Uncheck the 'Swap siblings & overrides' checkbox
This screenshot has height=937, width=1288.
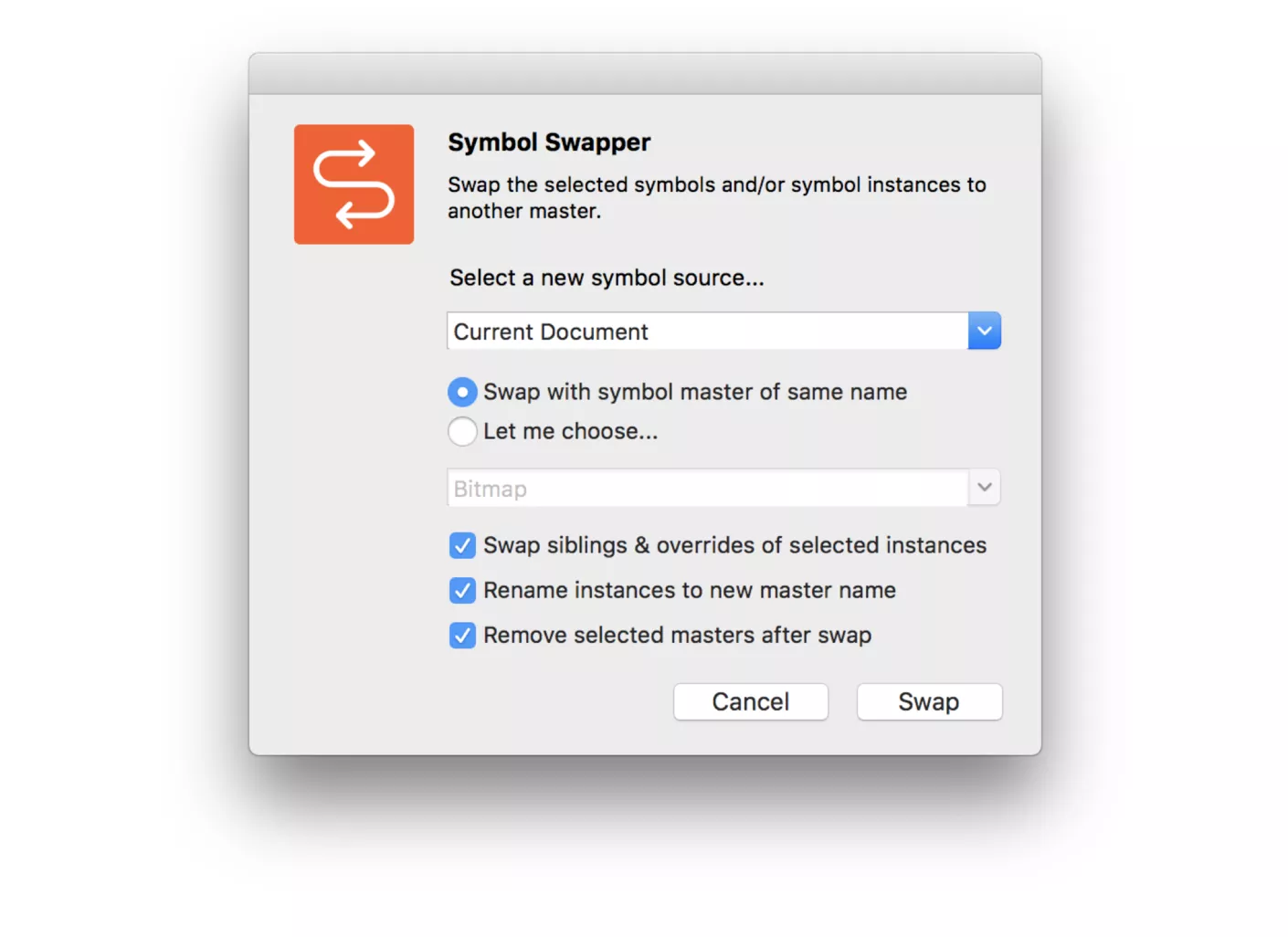pyautogui.click(x=462, y=546)
